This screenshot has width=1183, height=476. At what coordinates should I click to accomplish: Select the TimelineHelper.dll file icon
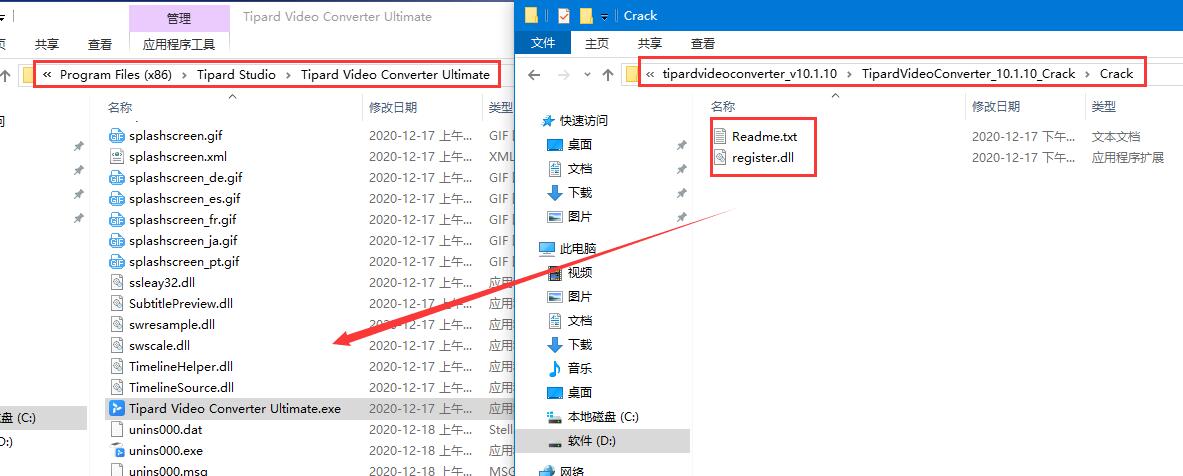click(x=116, y=367)
